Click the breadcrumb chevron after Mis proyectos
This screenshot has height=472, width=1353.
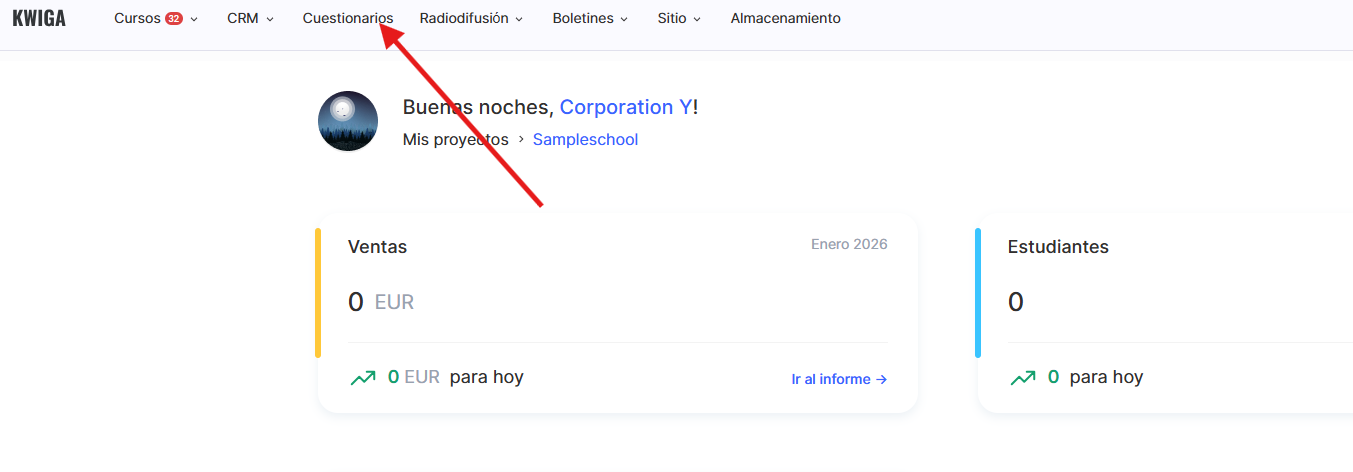(x=521, y=140)
